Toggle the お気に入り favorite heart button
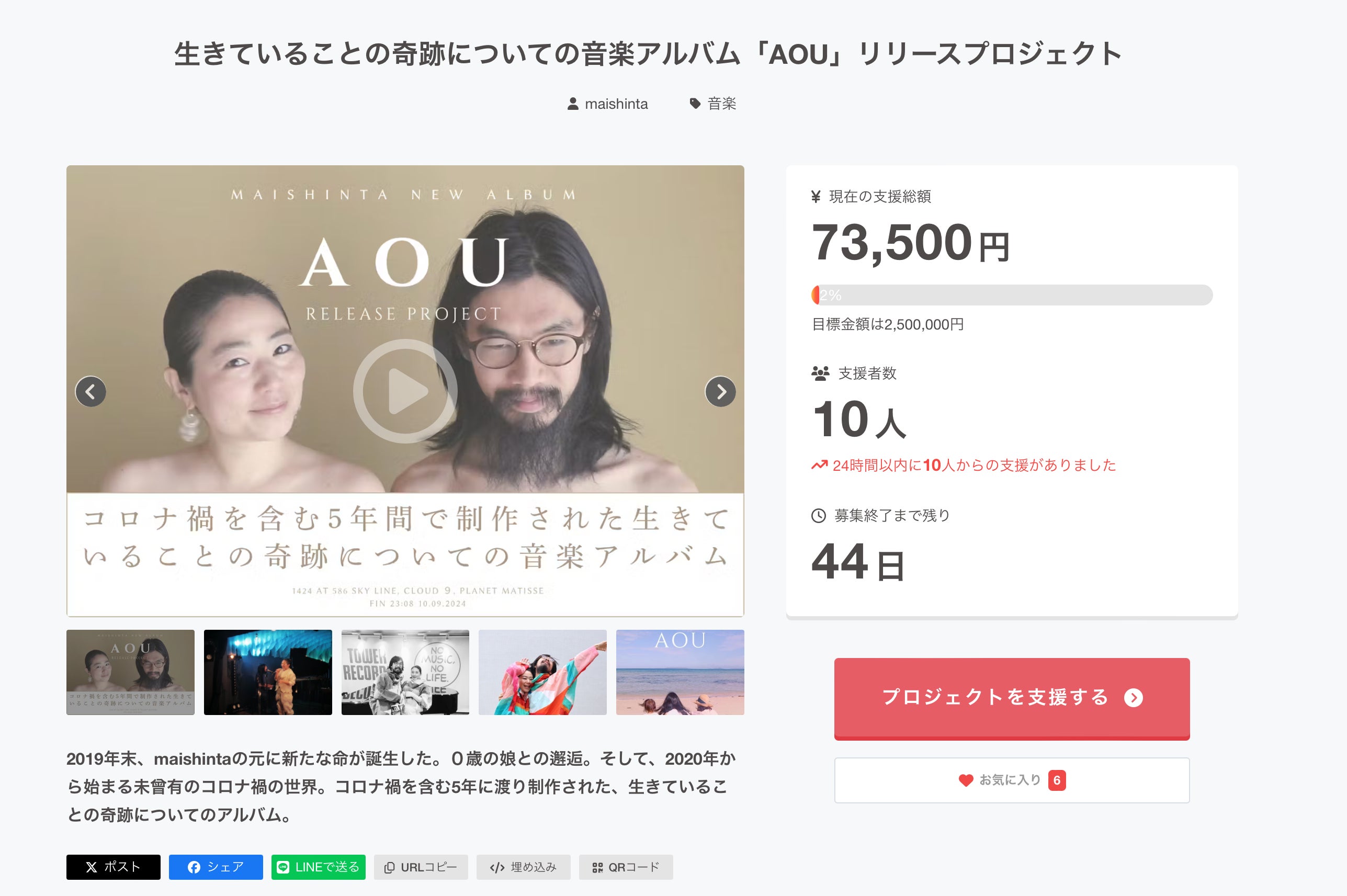Image resolution: width=1347 pixels, height=896 pixels. [x=1011, y=780]
